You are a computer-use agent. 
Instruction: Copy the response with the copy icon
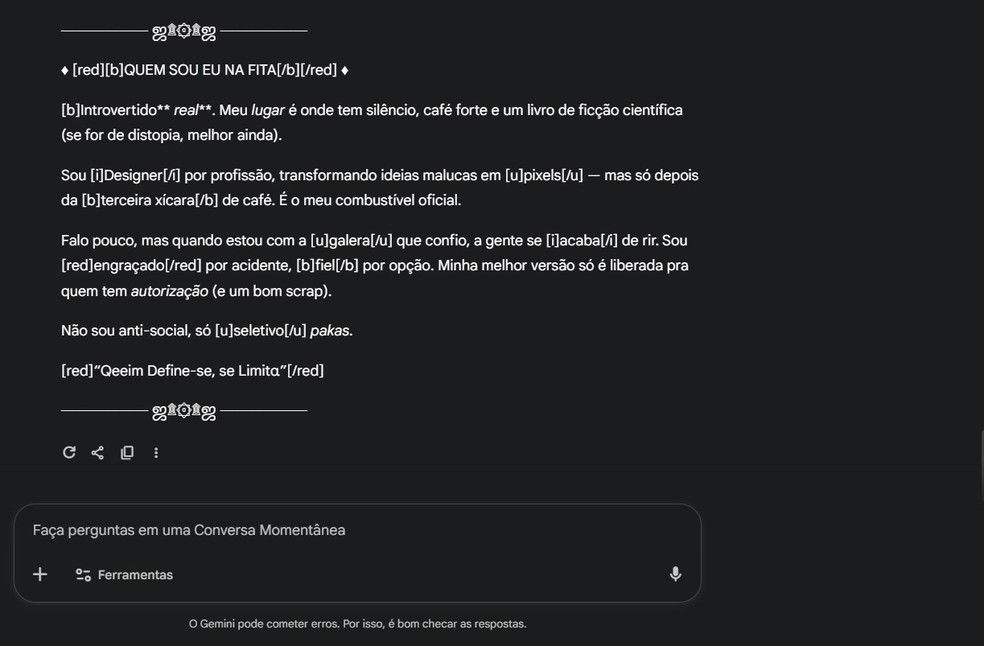pyautogui.click(x=127, y=453)
